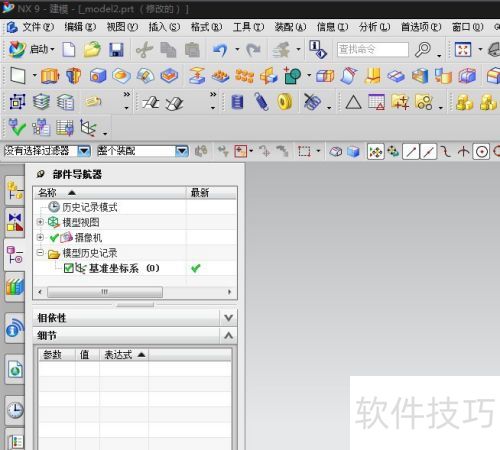
Task: Select the Pattern feature icon
Action: 244,76
